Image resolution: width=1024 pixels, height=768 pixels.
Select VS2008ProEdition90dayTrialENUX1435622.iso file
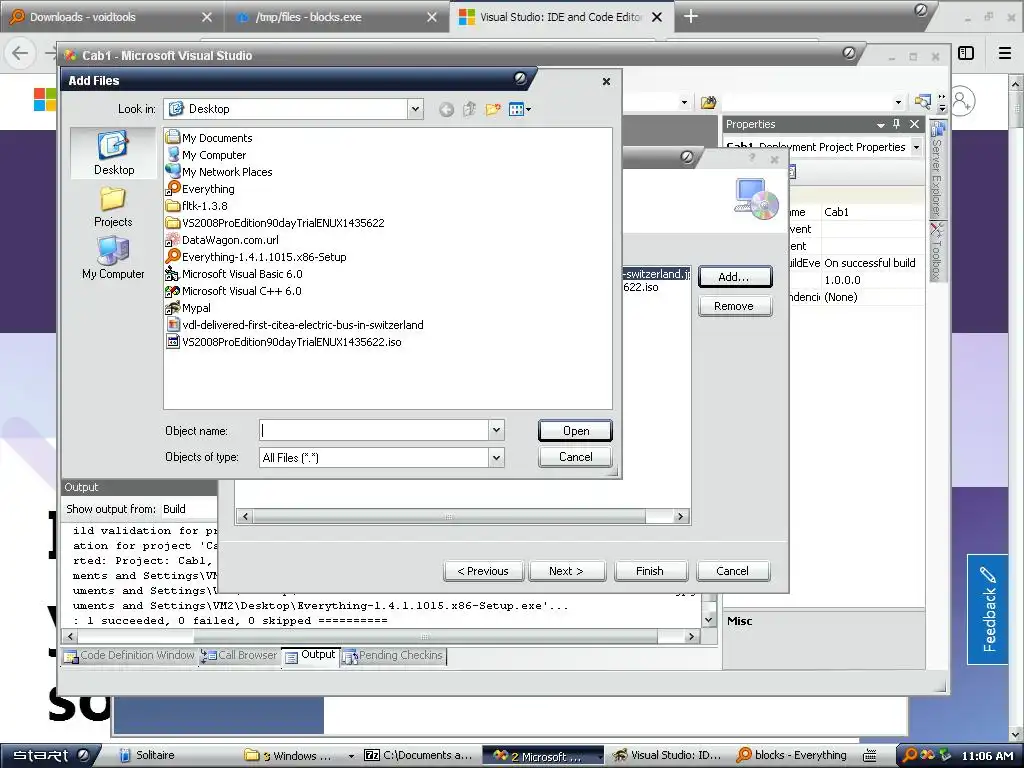[283, 342]
